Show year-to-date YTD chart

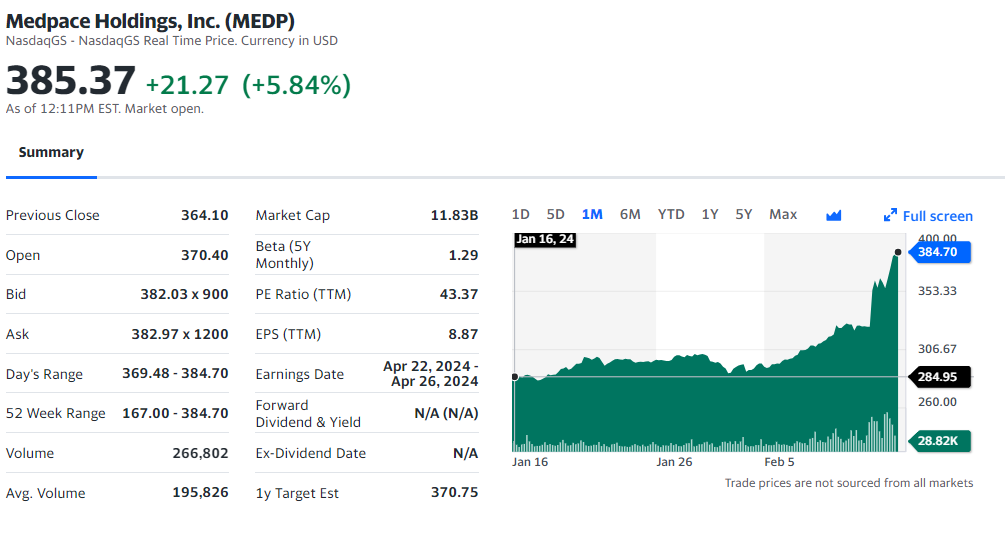coord(671,215)
